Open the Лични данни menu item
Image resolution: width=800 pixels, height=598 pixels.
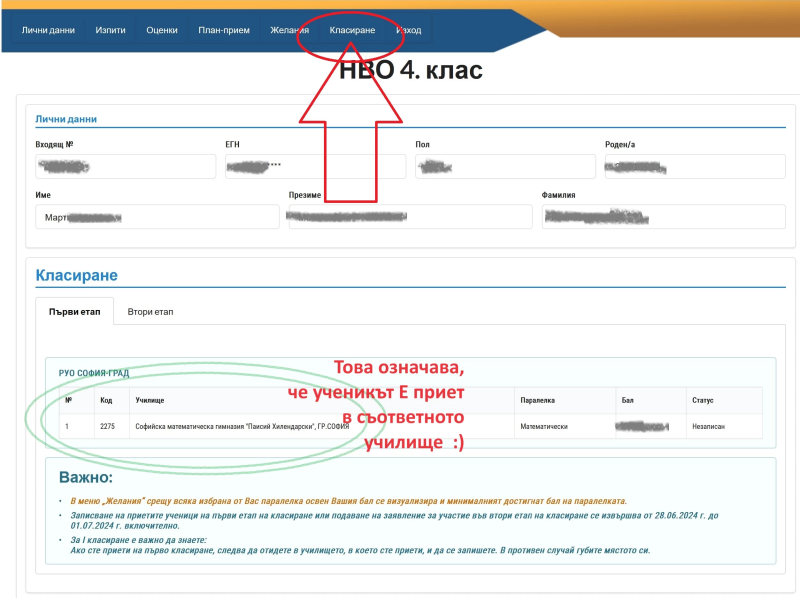click(48, 30)
